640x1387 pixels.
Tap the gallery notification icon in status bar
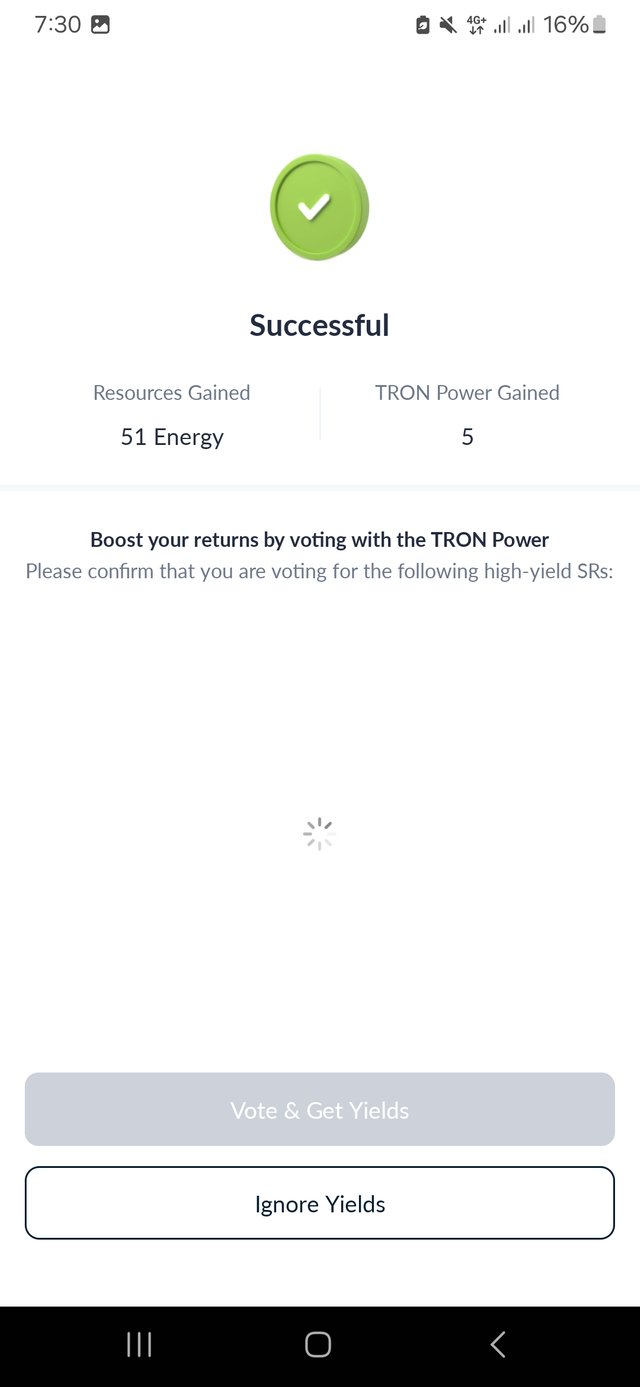coord(100,25)
